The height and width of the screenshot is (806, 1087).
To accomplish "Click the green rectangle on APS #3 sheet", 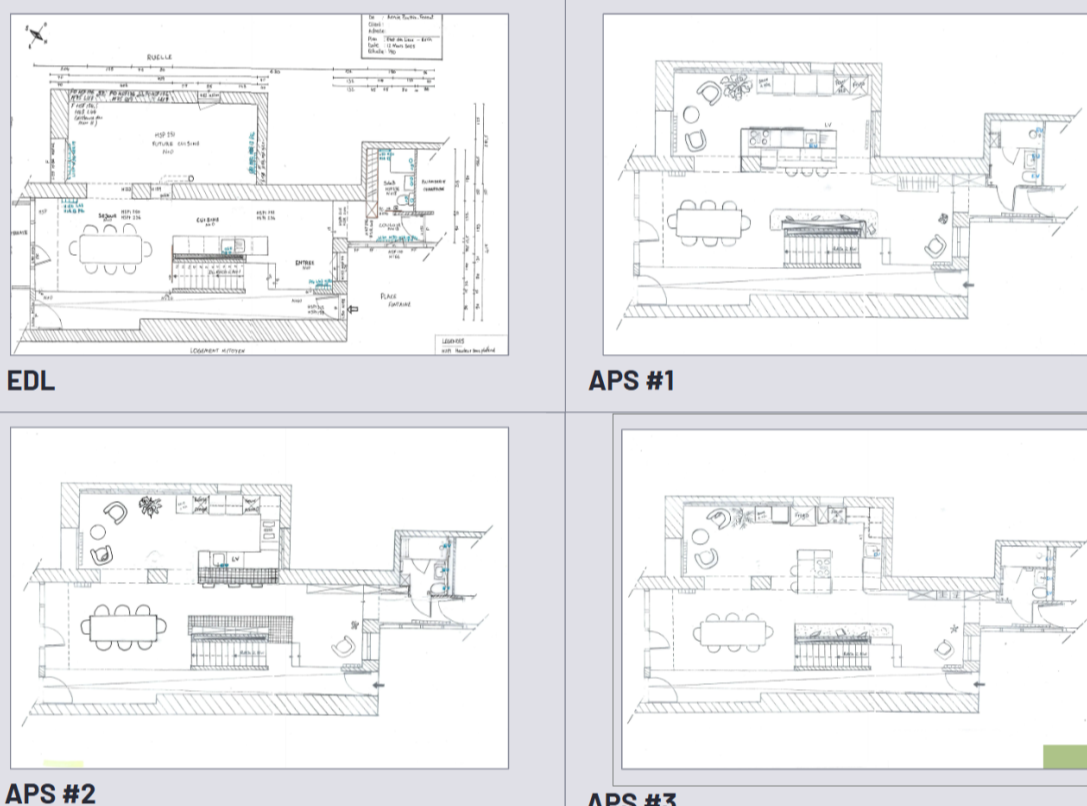I will pos(1065,756).
